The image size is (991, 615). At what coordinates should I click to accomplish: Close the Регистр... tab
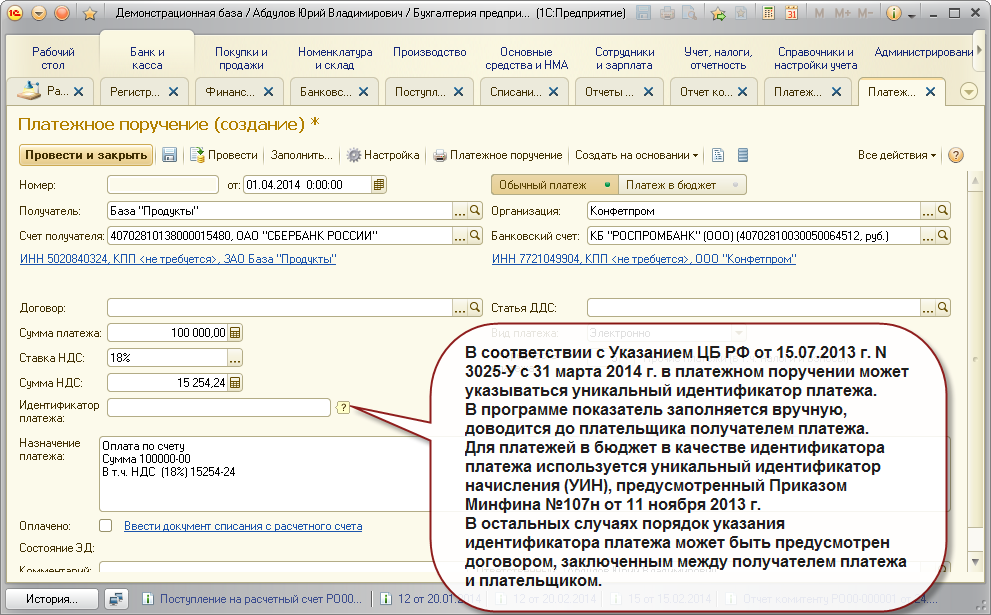pyautogui.click(x=174, y=92)
